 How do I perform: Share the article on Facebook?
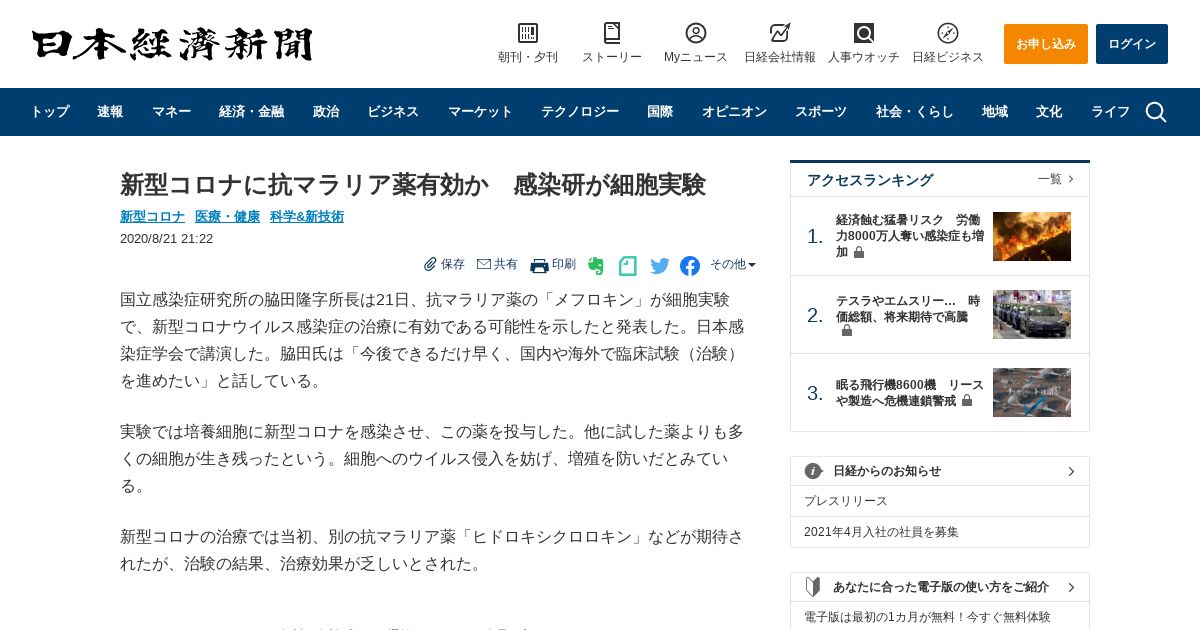(690, 266)
